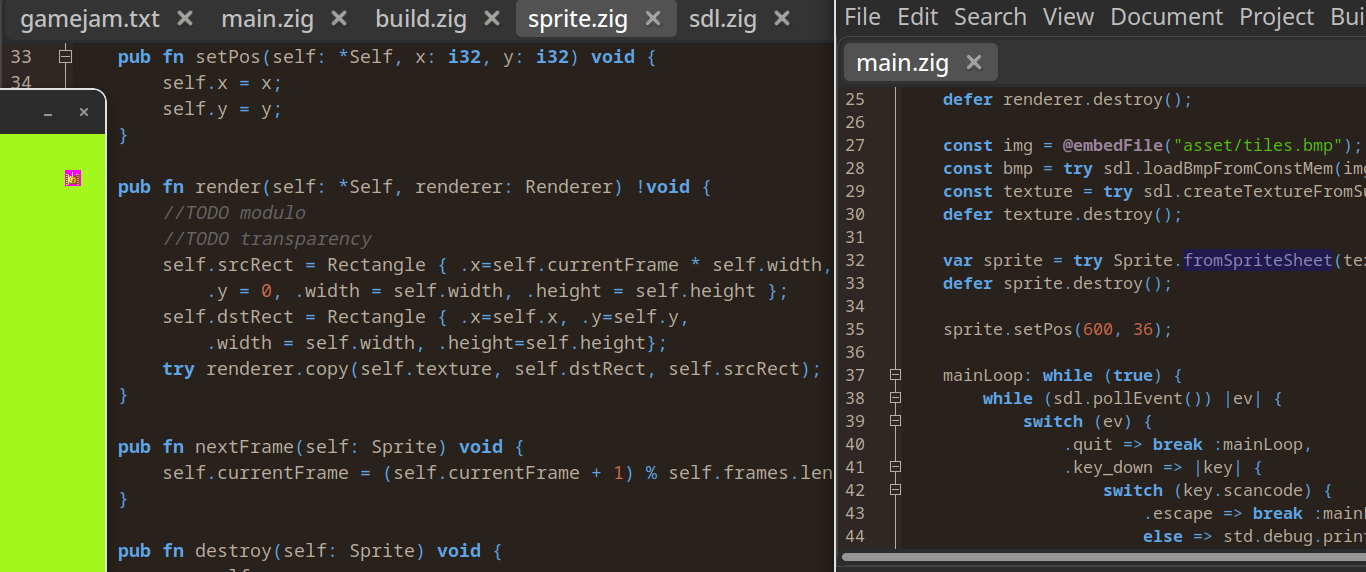Open the Search menu
This screenshot has width=1366, height=572.
click(990, 17)
